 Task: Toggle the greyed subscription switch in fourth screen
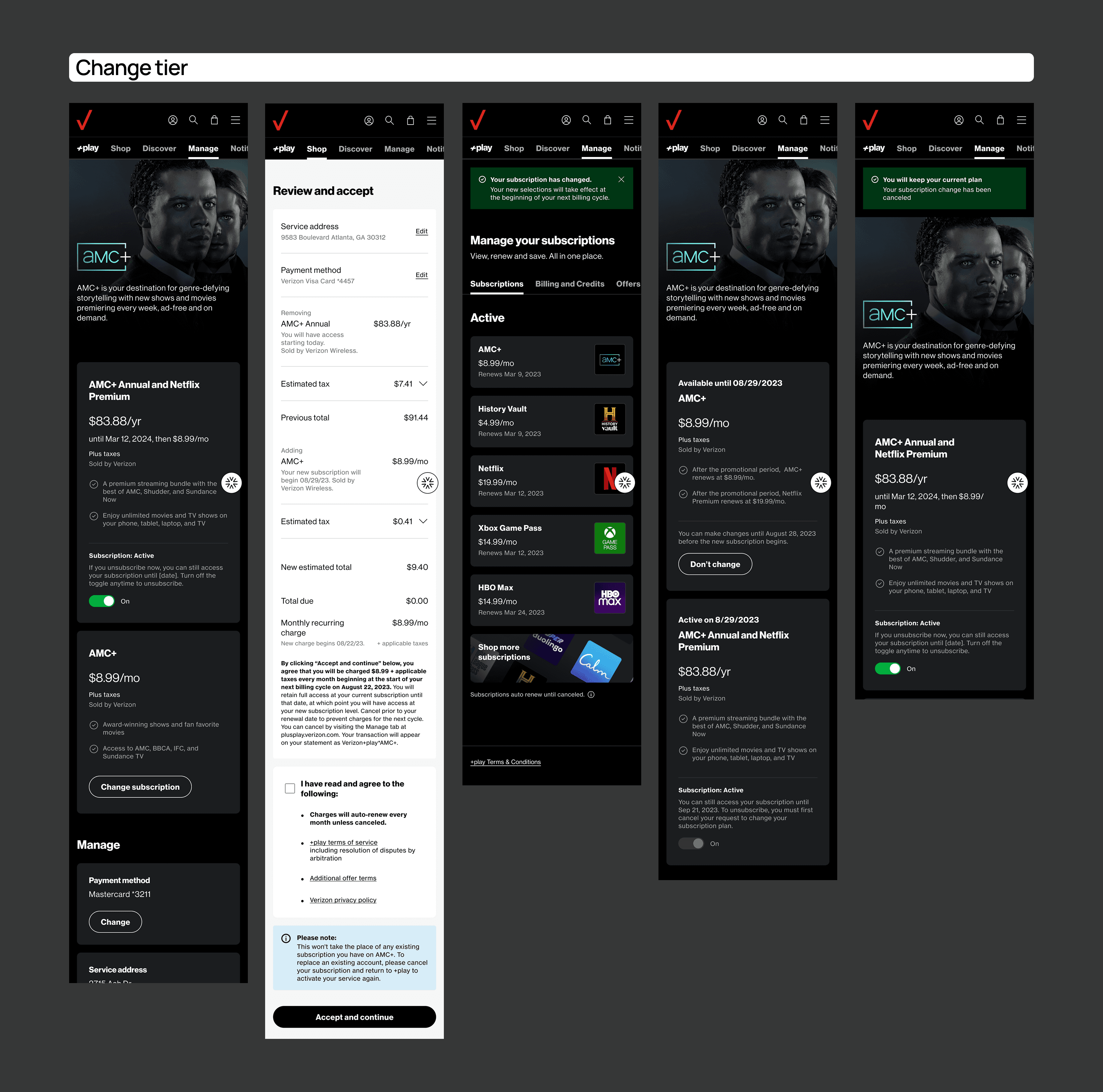(691, 844)
